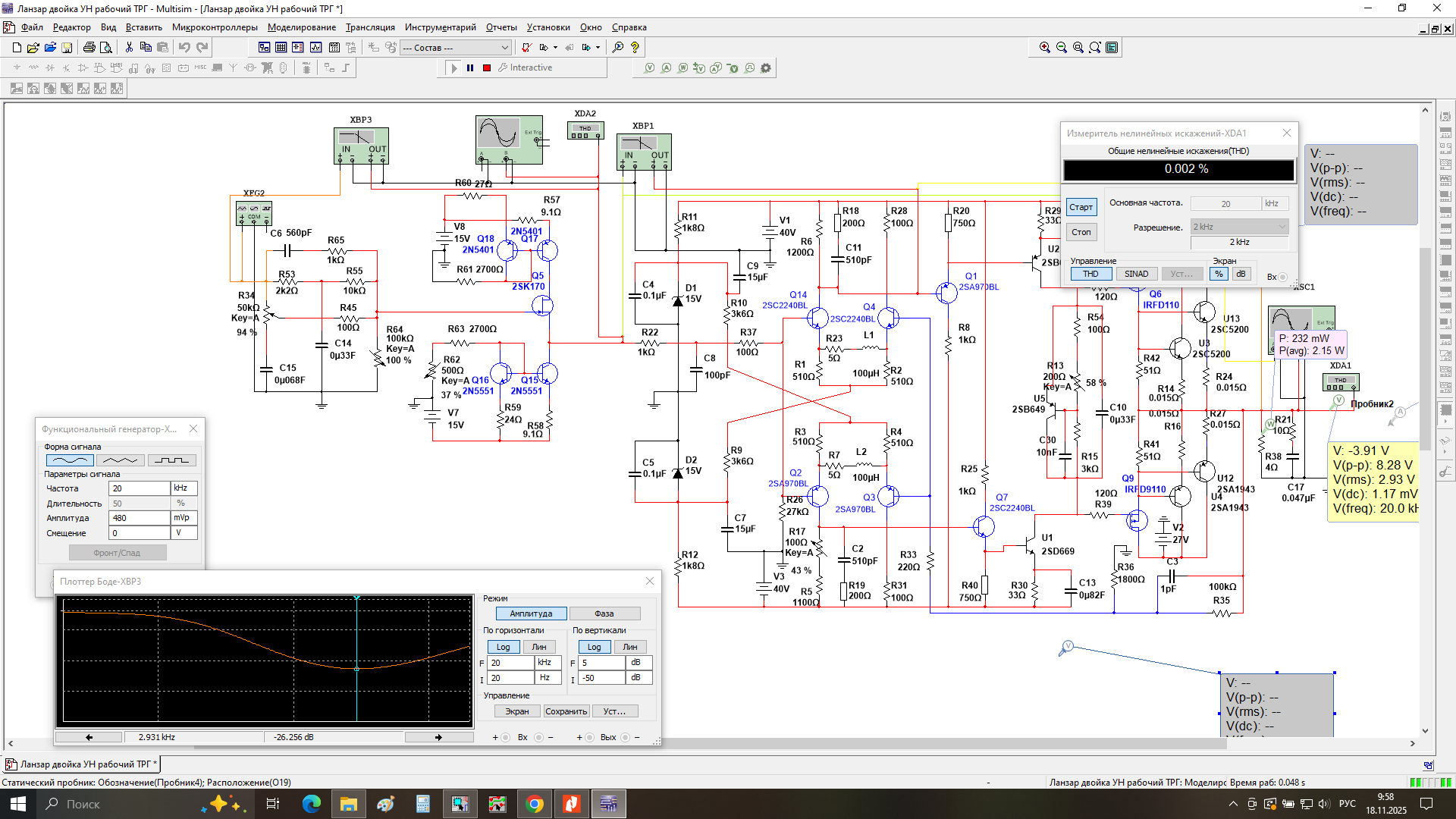Click the Undo arrow icon
This screenshot has width=1456, height=819.
click(x=184, y=48)
